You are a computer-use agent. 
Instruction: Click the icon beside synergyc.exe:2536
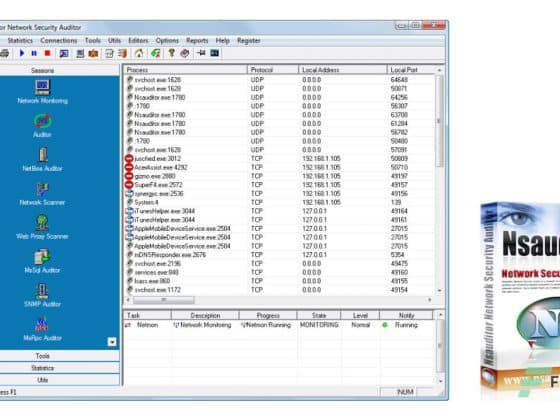coord(129,194)
